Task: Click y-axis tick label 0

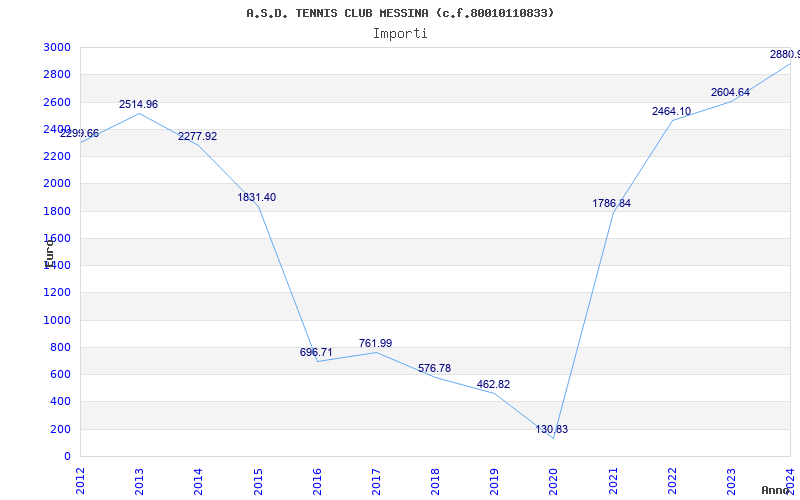Action: click(x=67, y=456)
